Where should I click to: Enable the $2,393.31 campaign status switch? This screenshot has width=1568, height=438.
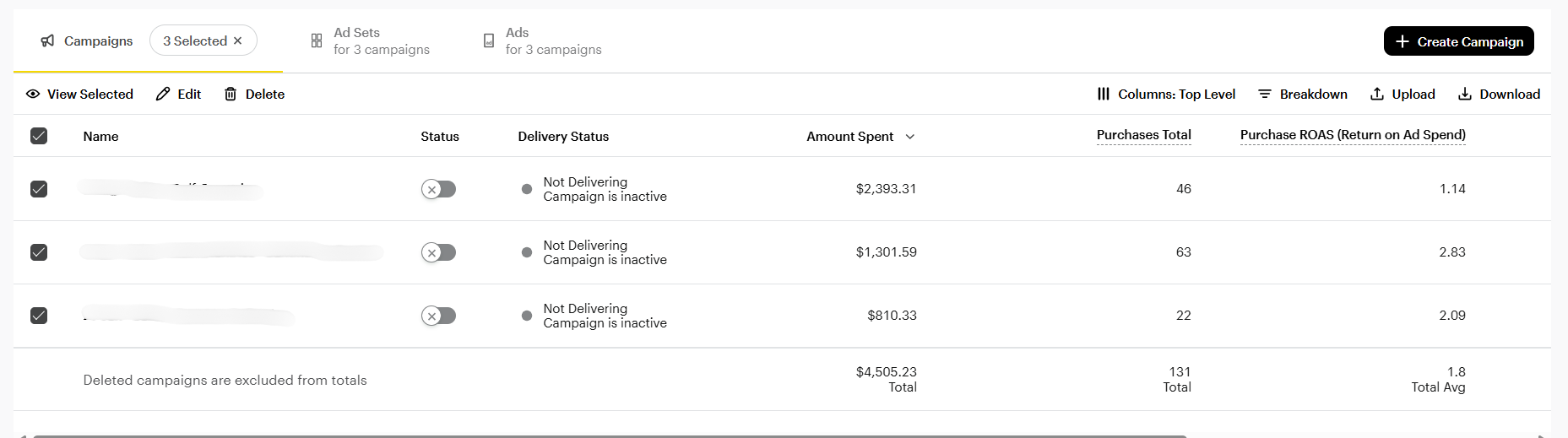[438, 189]
